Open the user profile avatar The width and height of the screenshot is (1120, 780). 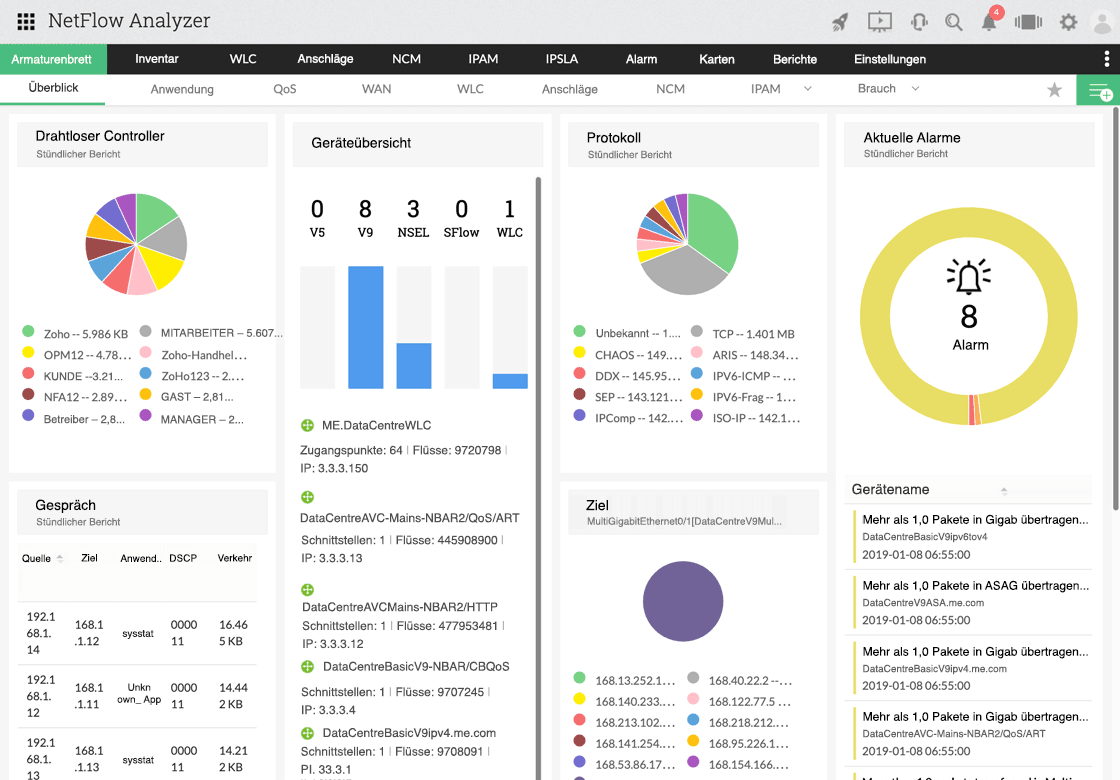(1101, 21)
